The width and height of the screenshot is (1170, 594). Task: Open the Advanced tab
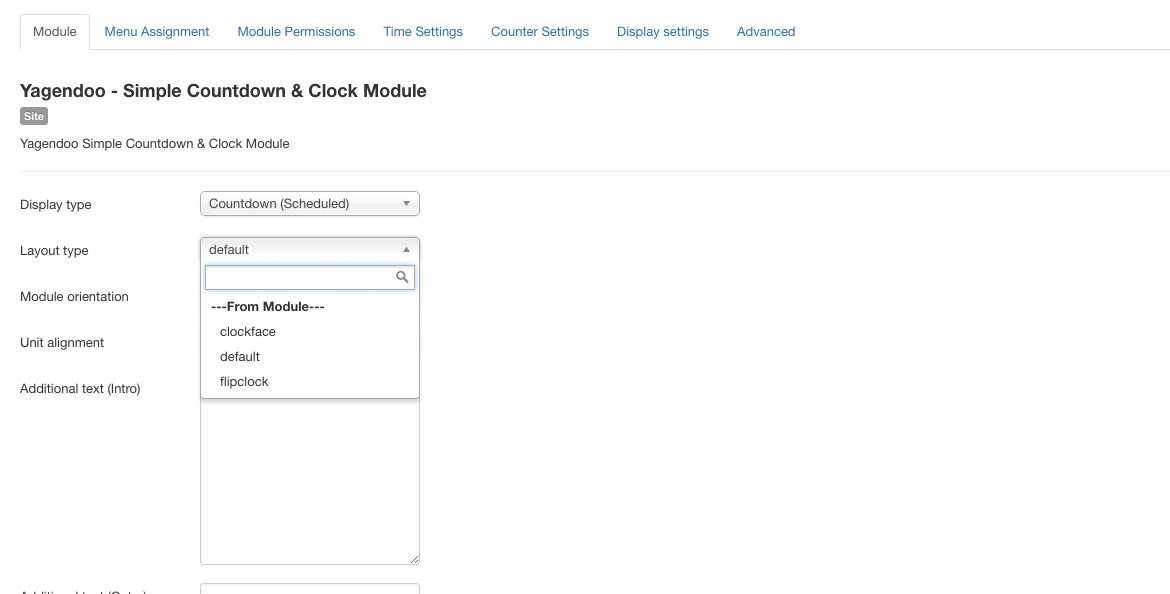point(766,32)
